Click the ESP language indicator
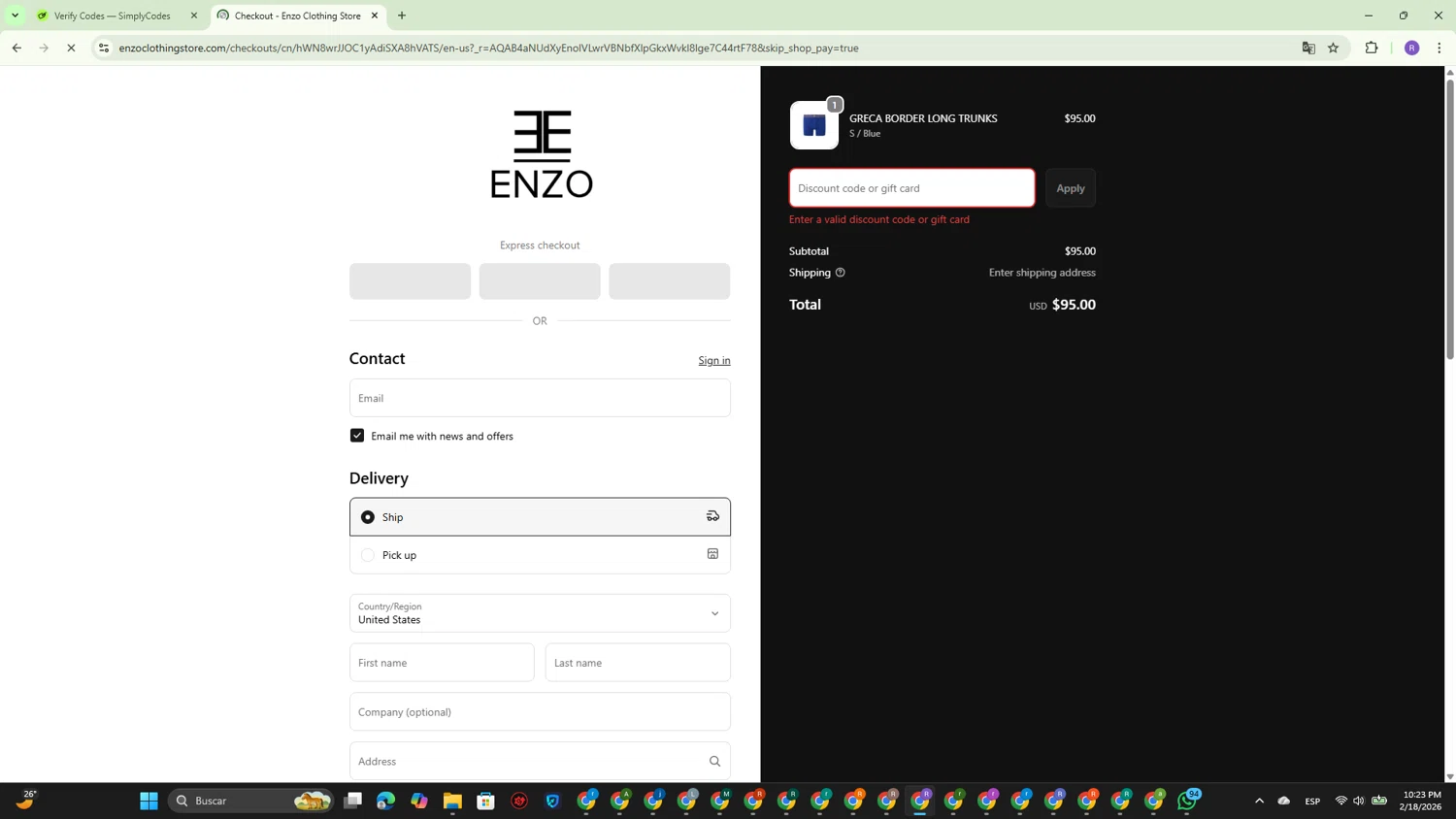The width and height of the screenshot is (1456, 819). click(x=1312, y=801)
